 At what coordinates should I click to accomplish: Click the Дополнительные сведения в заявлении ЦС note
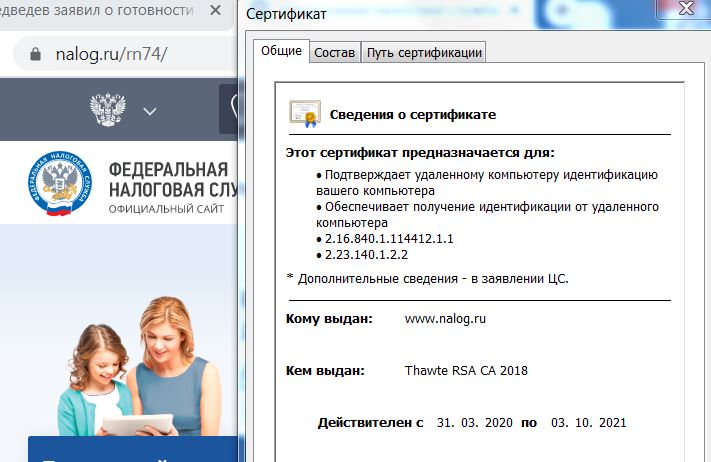click(x=428, y=278)
